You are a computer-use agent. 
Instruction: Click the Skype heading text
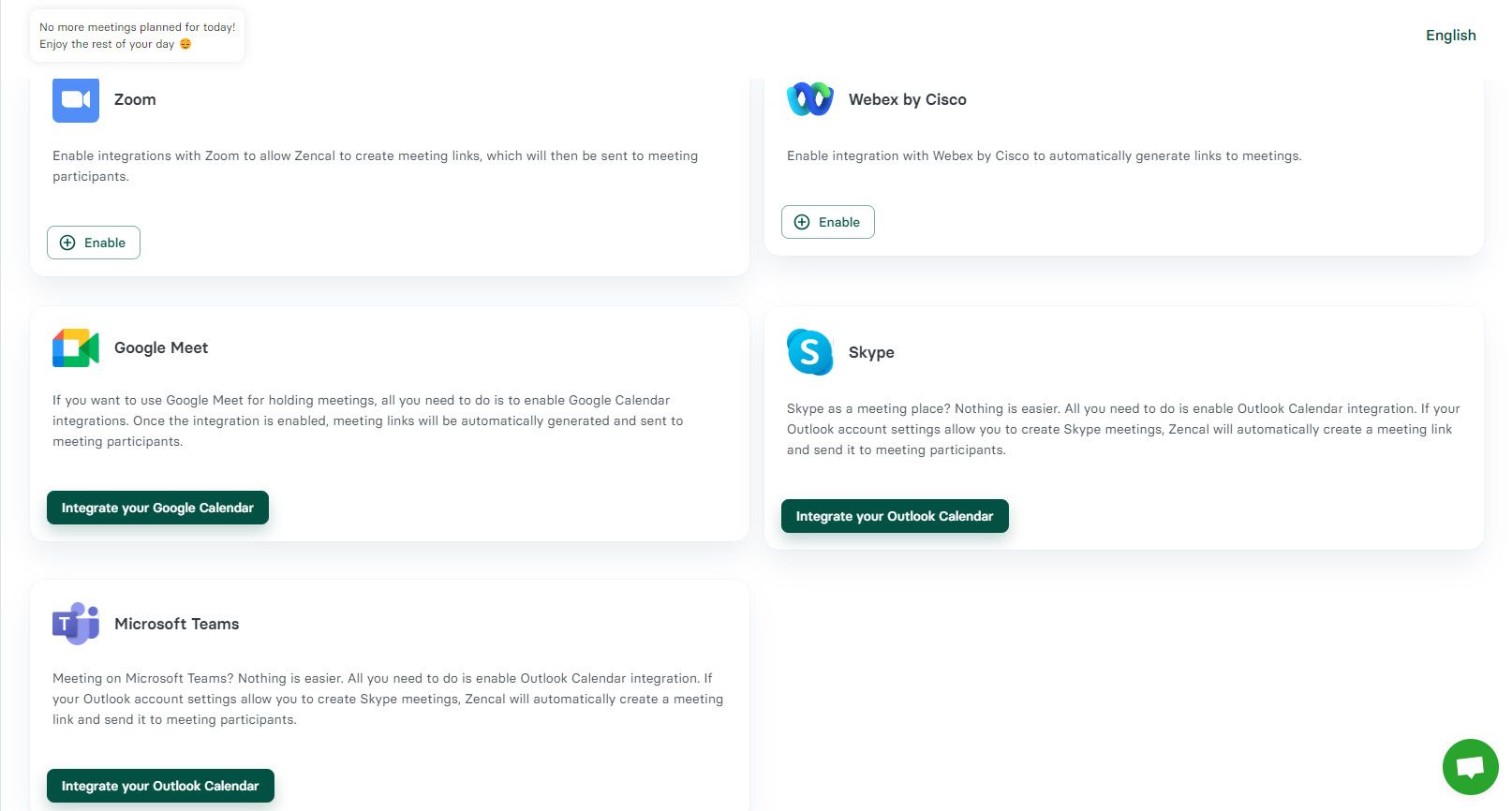871,352
